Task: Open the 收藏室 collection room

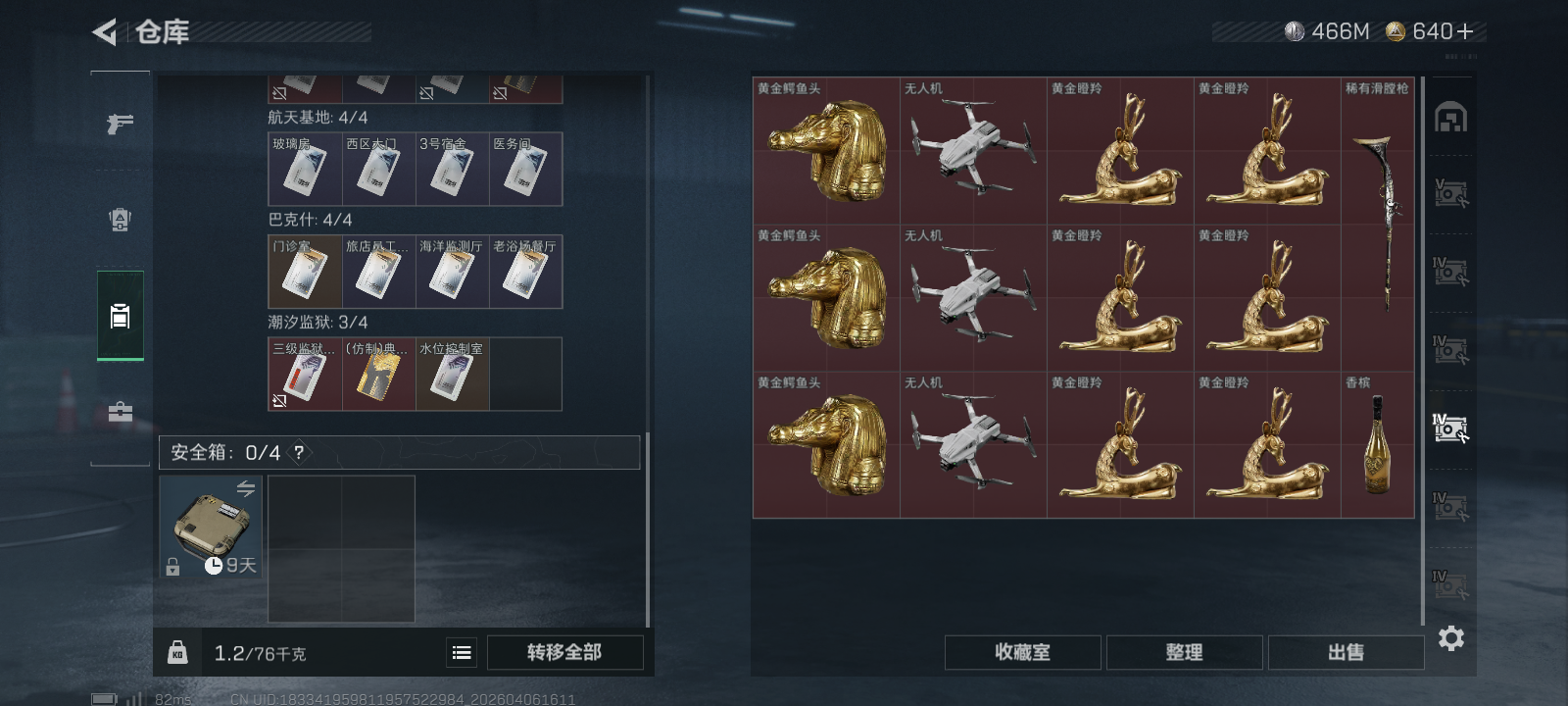Action: tap(1022, 652)
